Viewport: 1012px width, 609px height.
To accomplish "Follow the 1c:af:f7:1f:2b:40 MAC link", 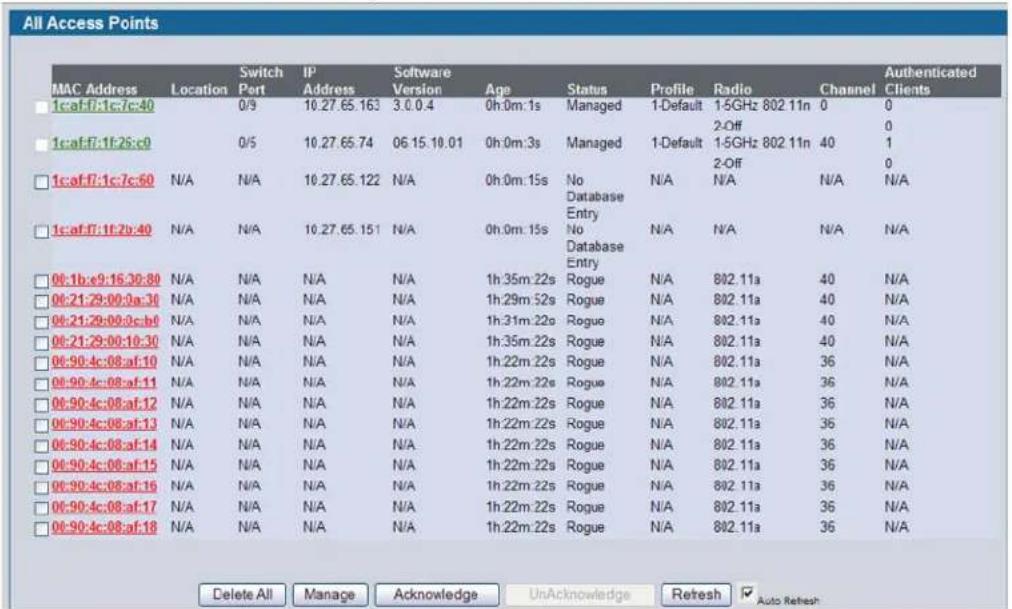I will click(102, 230).
